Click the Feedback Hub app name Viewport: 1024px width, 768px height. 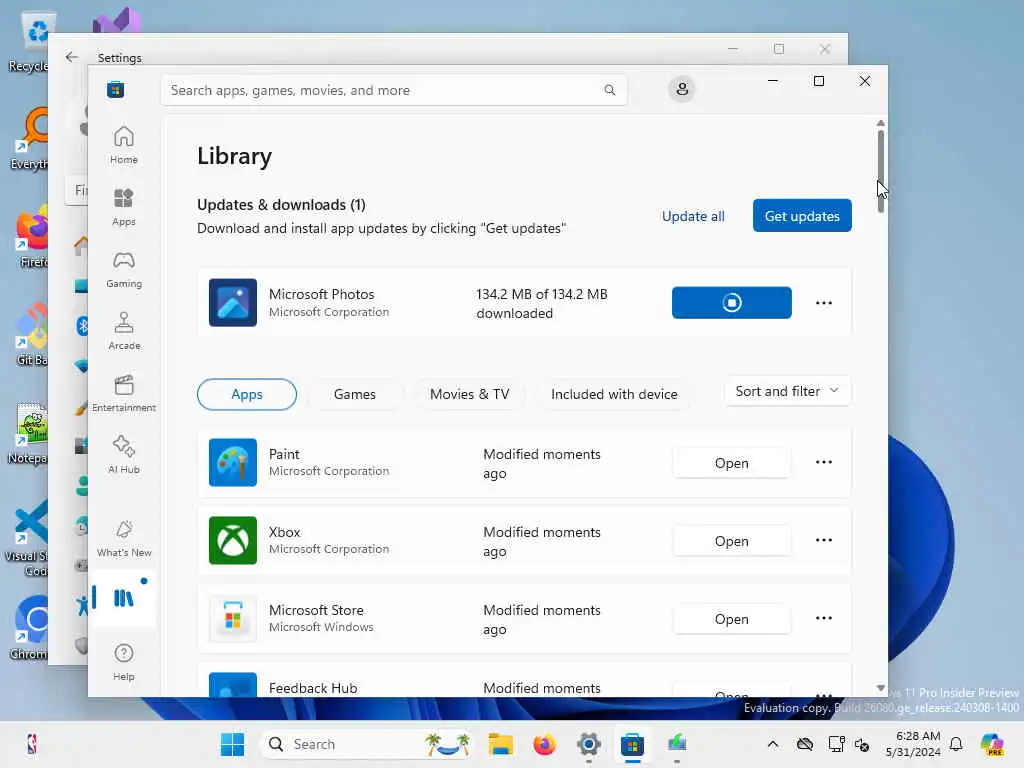(313, 688)
